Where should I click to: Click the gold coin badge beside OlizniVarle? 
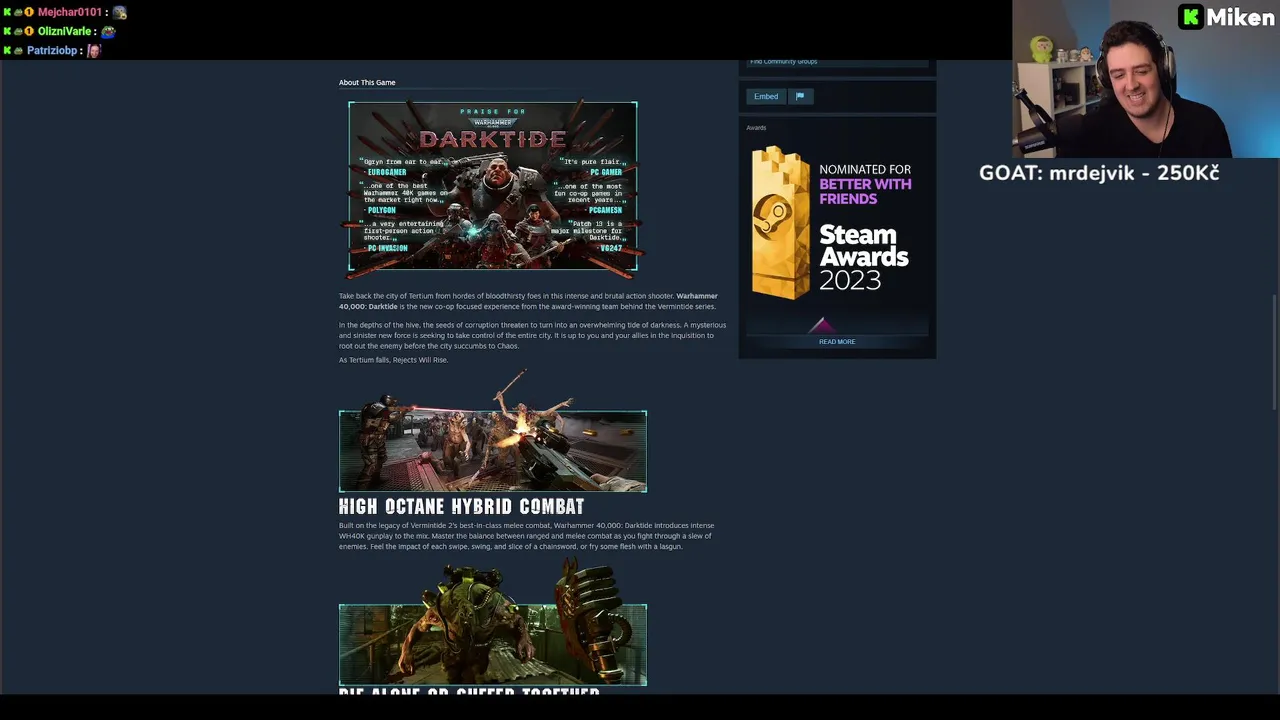(x=29, y=31)
